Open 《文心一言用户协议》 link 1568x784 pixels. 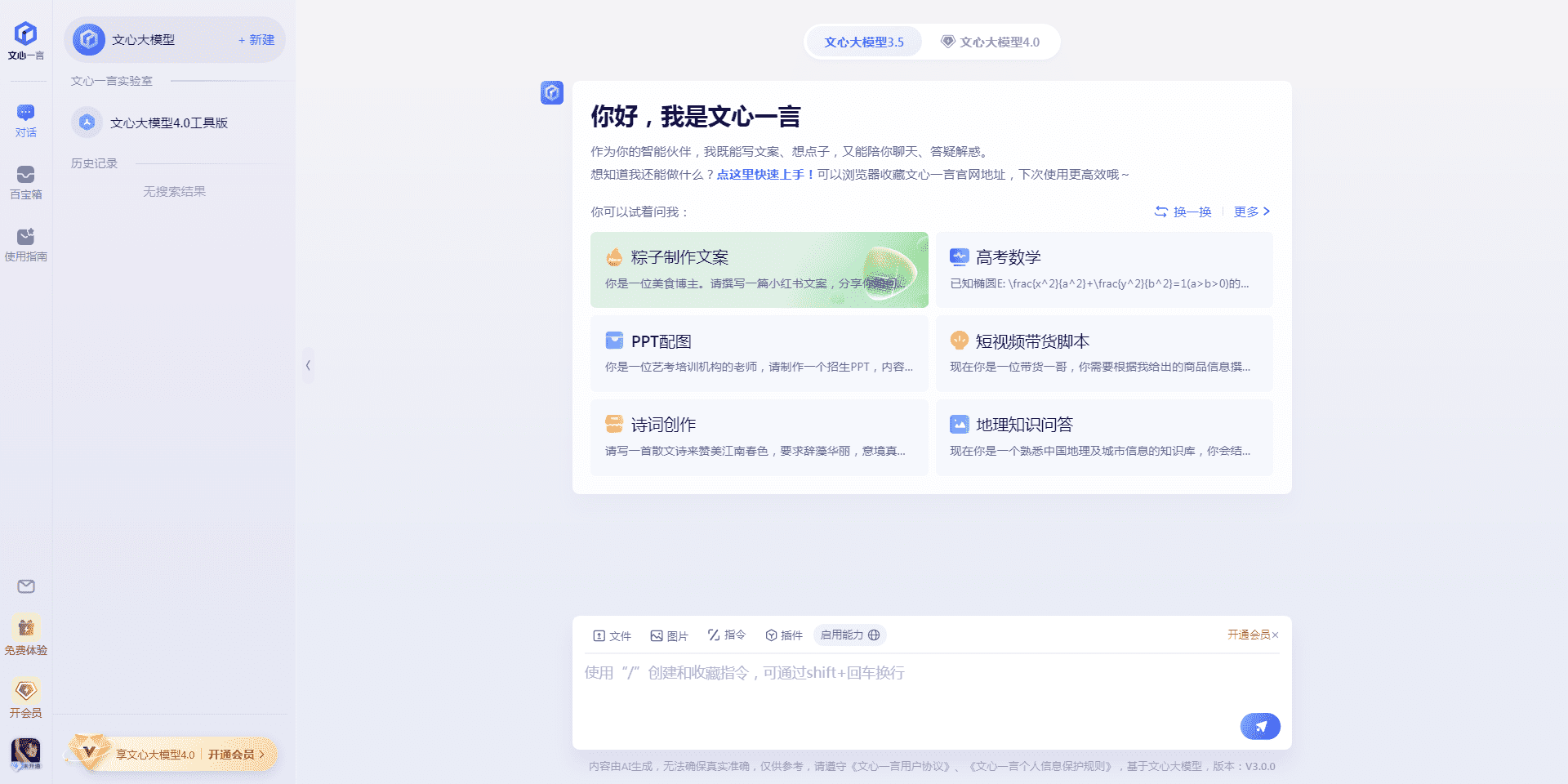point(900,766)
